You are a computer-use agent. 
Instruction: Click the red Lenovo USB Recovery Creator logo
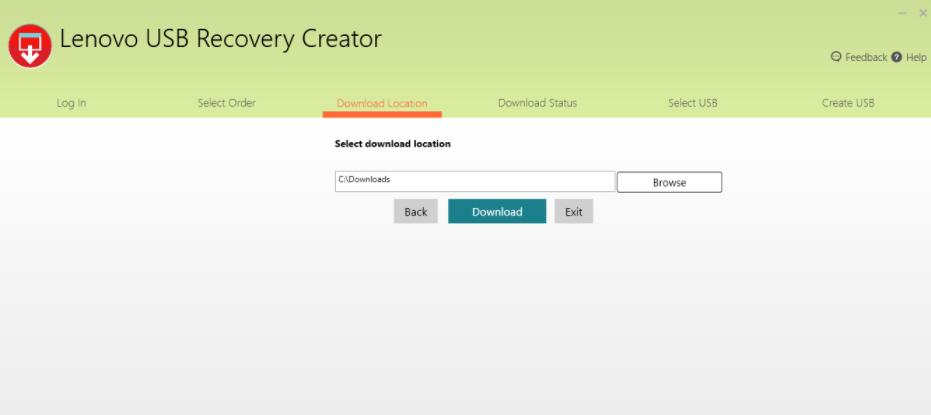(30, 46)
